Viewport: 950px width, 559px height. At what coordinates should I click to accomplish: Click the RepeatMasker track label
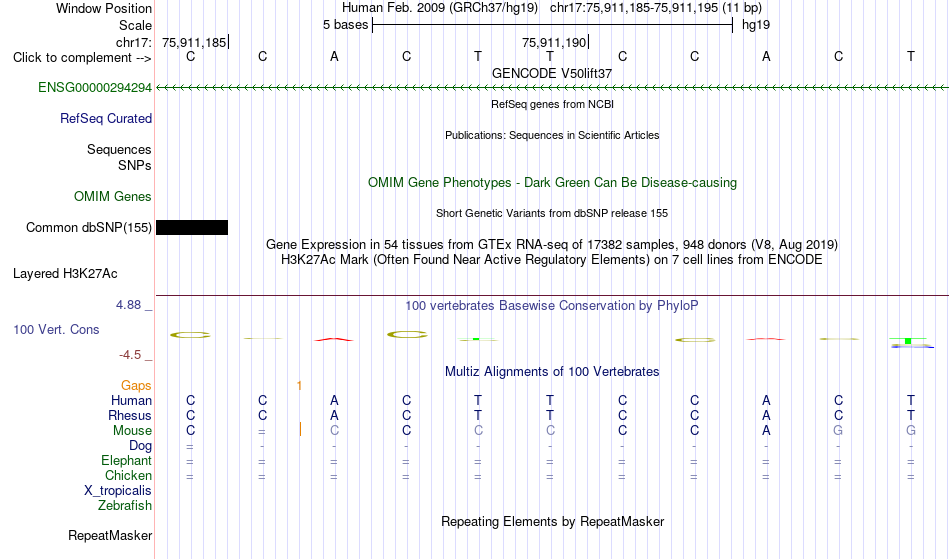pyautogui.click(x=110, y=535)
